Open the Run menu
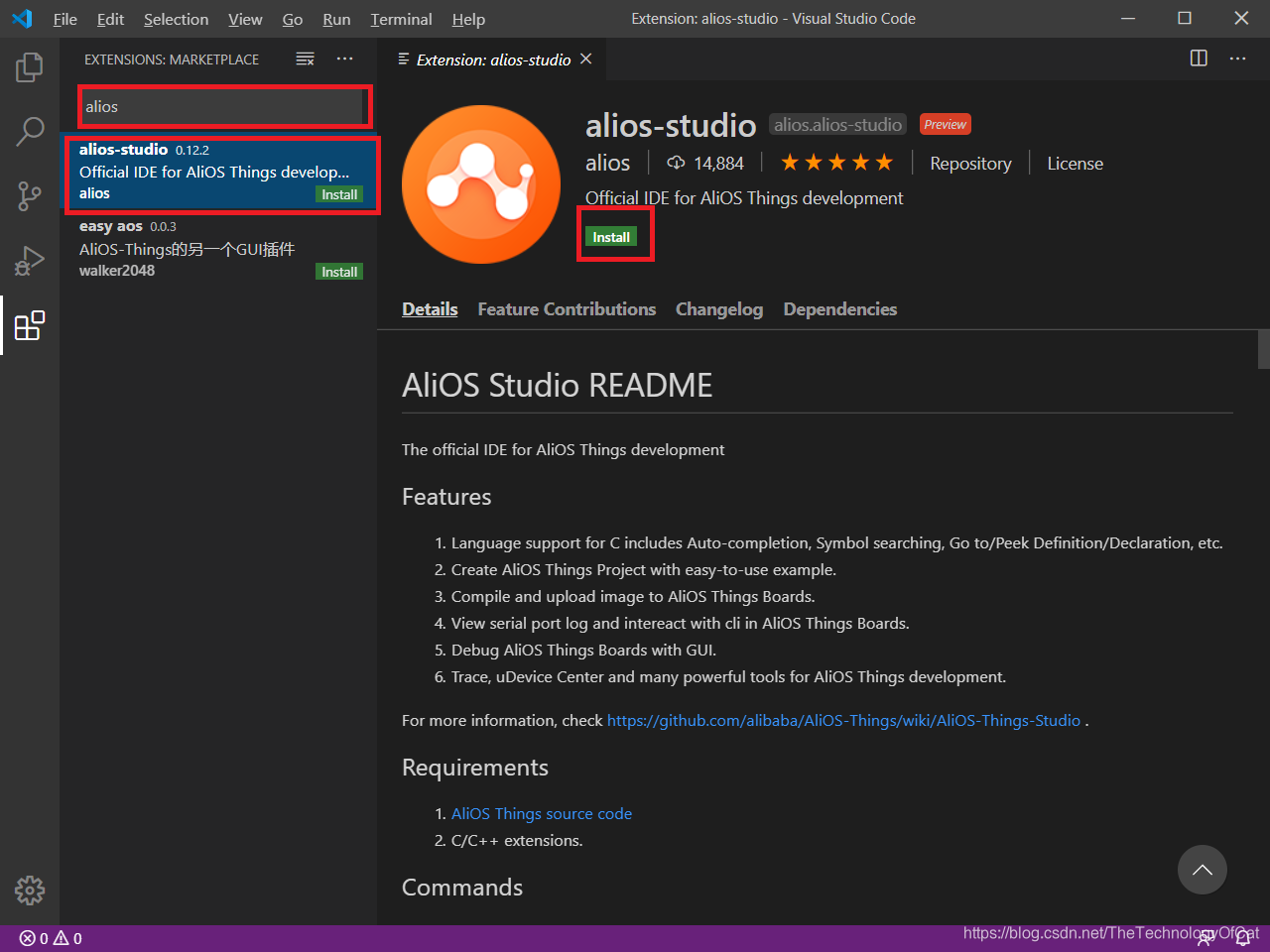The width and height of the screenshot is (1270, 952). (x=336, y=19)
